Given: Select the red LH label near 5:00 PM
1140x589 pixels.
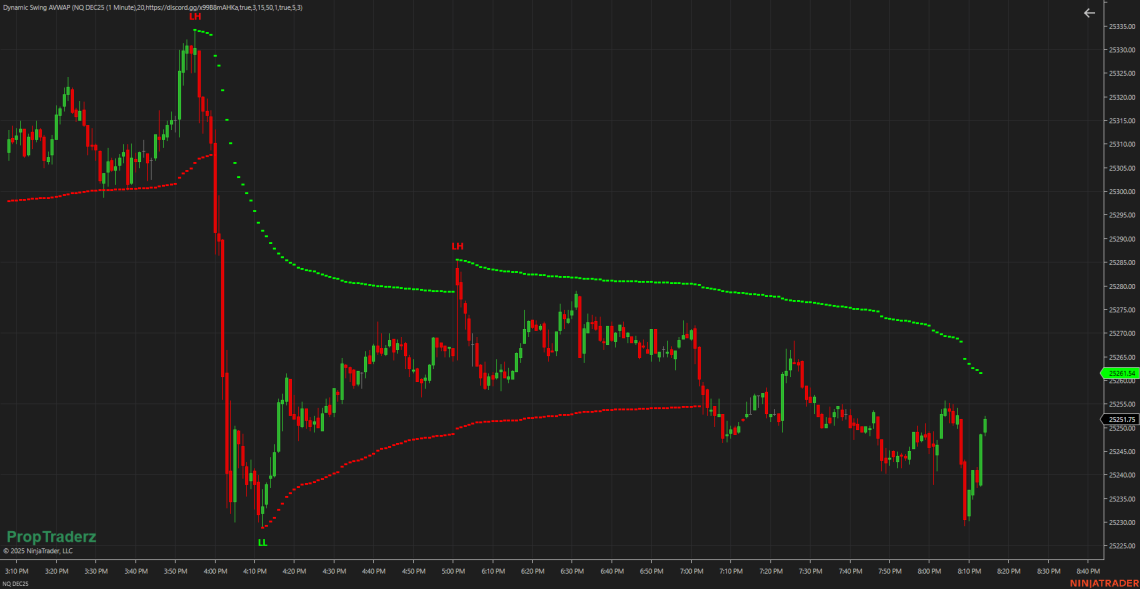Looking at the screenshot, I should (457, 246).
